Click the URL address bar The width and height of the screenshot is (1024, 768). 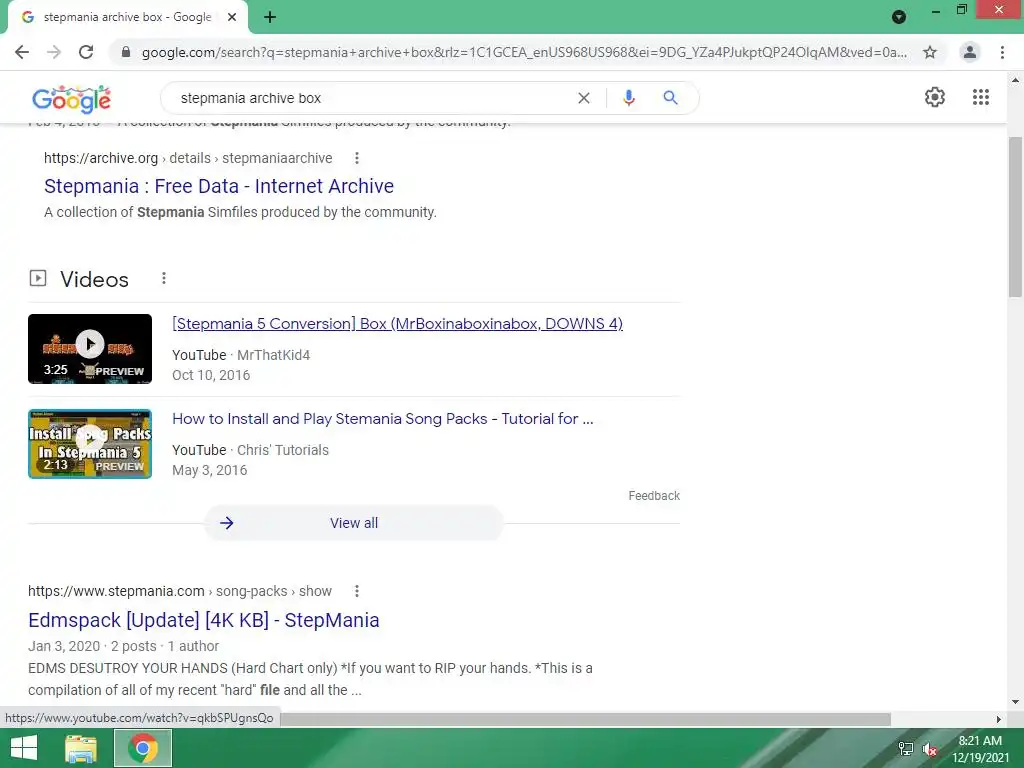524,52
